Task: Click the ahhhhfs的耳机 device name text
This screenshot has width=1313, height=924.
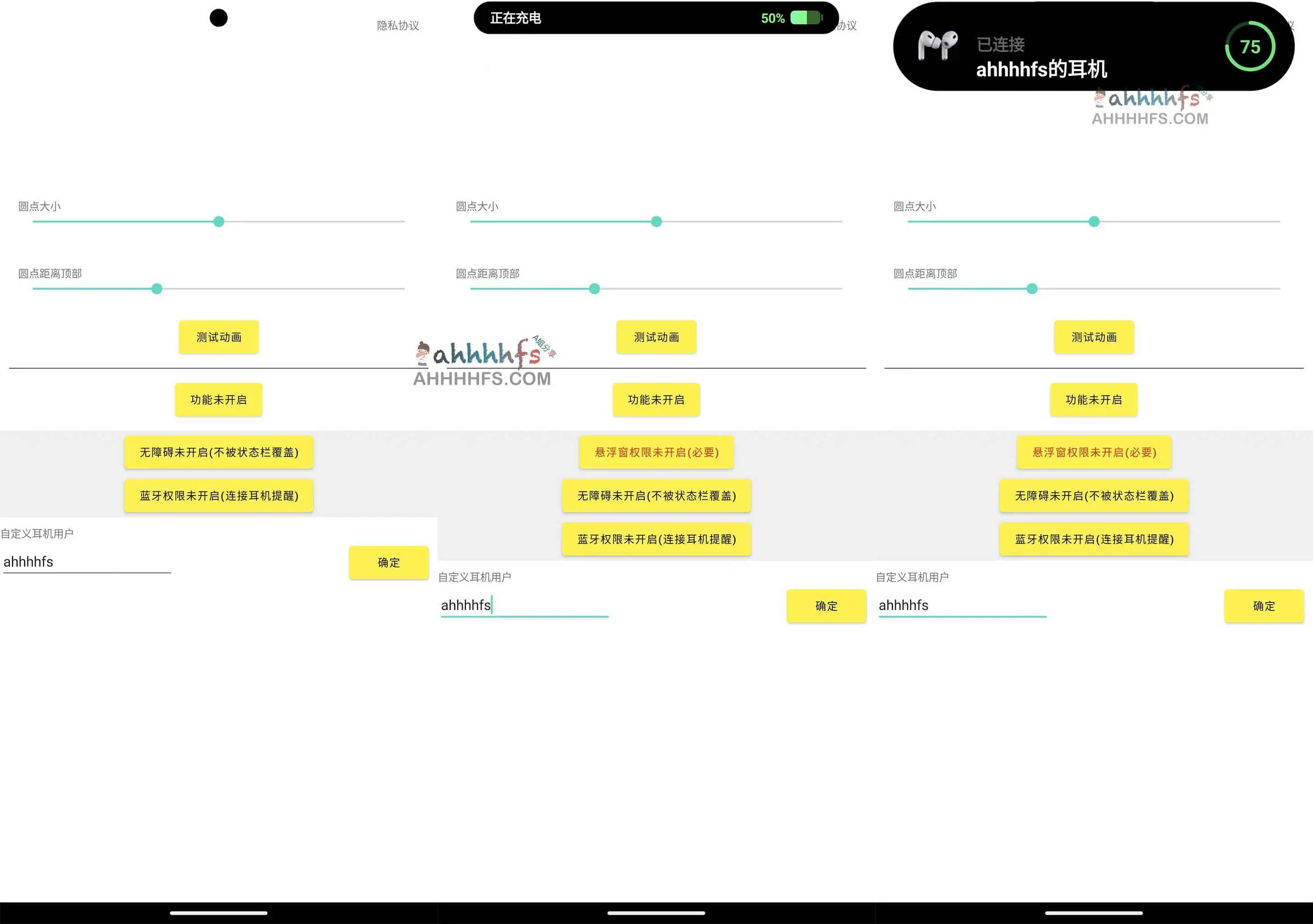Action: [x=1041, y=69]
